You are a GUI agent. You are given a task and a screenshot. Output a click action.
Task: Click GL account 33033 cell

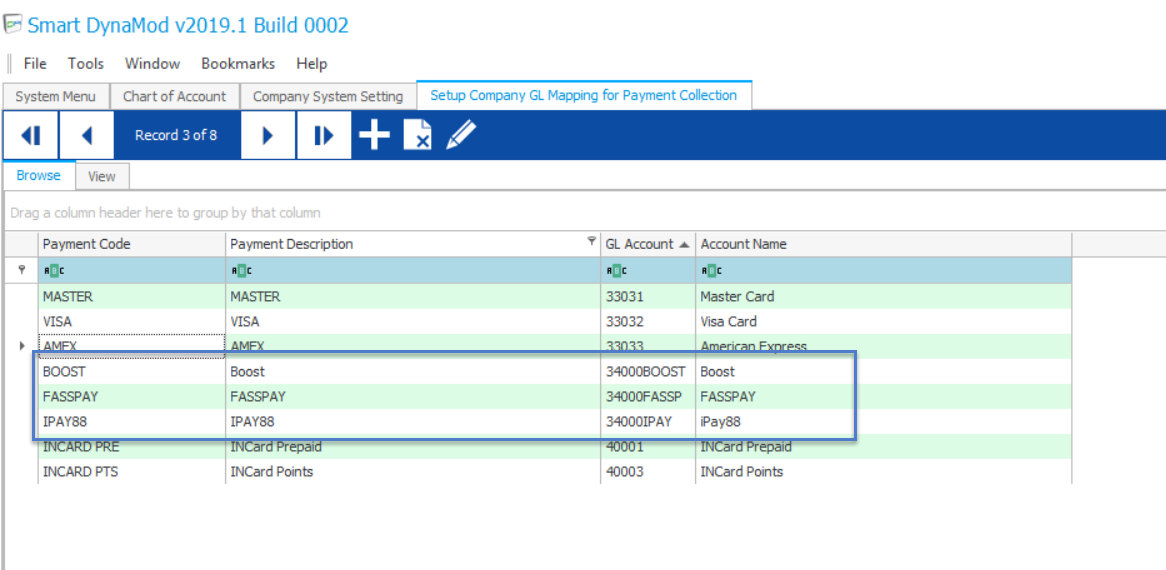click(x=648, y=346)
